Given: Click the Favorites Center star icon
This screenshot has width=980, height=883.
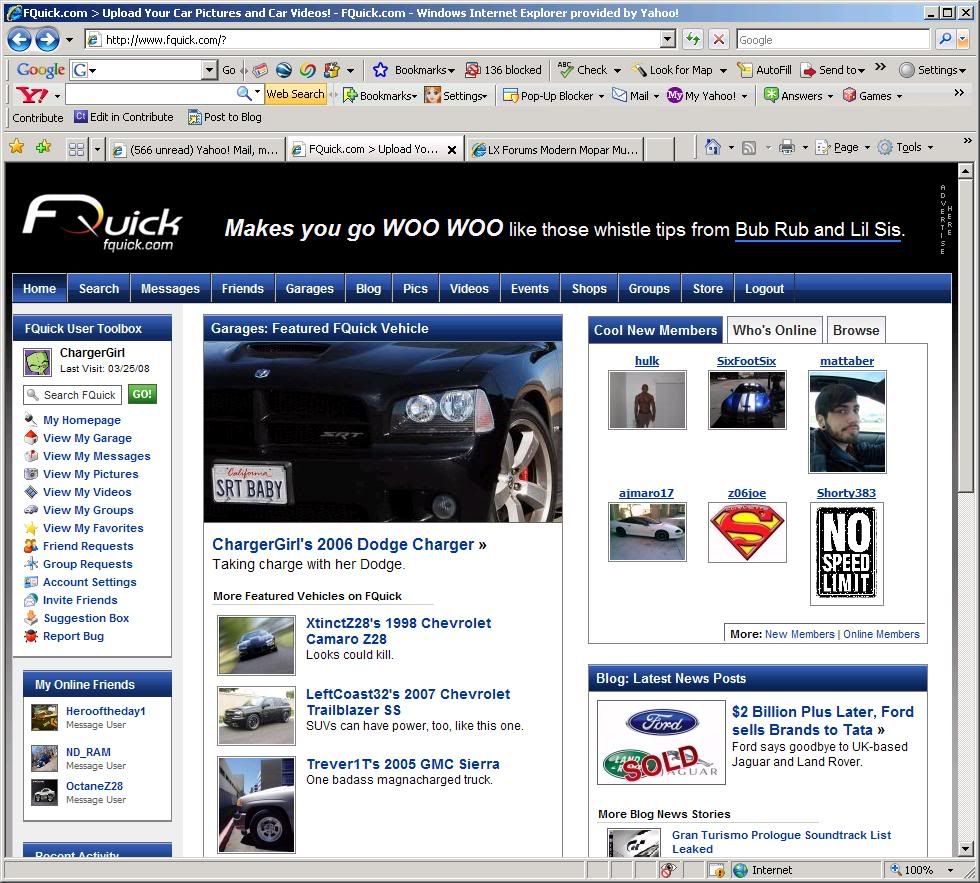Looking at the screenshot, I should click(17, 147).
